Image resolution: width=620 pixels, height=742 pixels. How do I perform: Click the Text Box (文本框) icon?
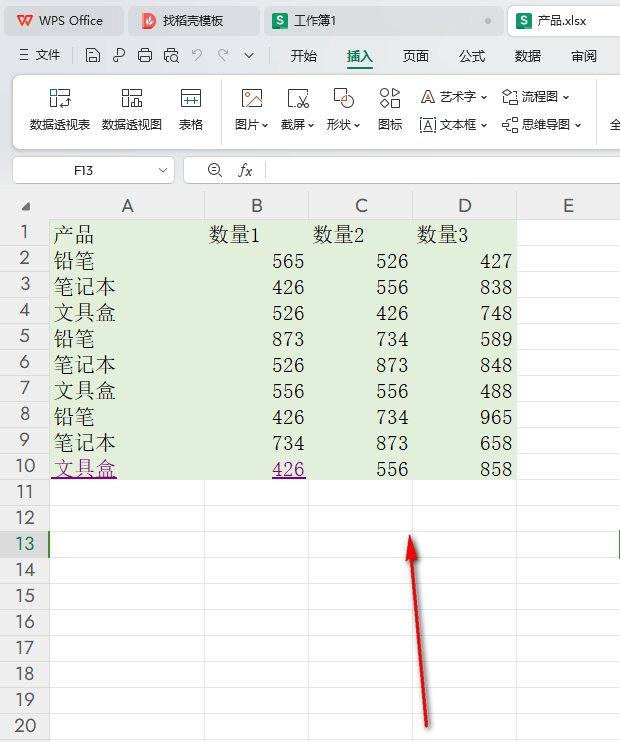click(x=428, y=125)
